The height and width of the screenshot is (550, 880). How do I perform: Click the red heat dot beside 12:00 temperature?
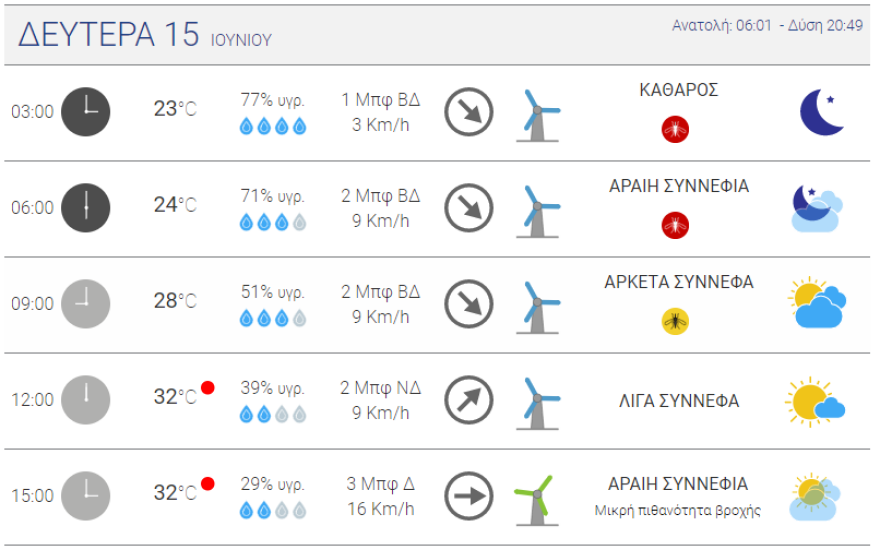pyautogui.click(x=208, y=388)
